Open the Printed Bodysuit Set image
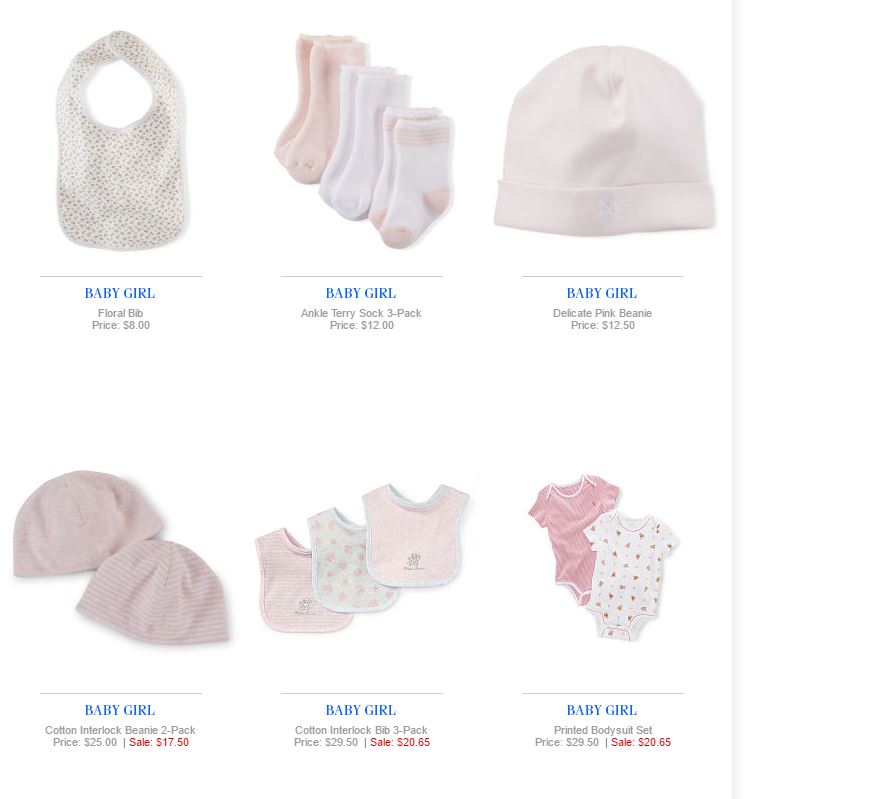This screenshot has height=799, width=892. (x=603, y=557)
